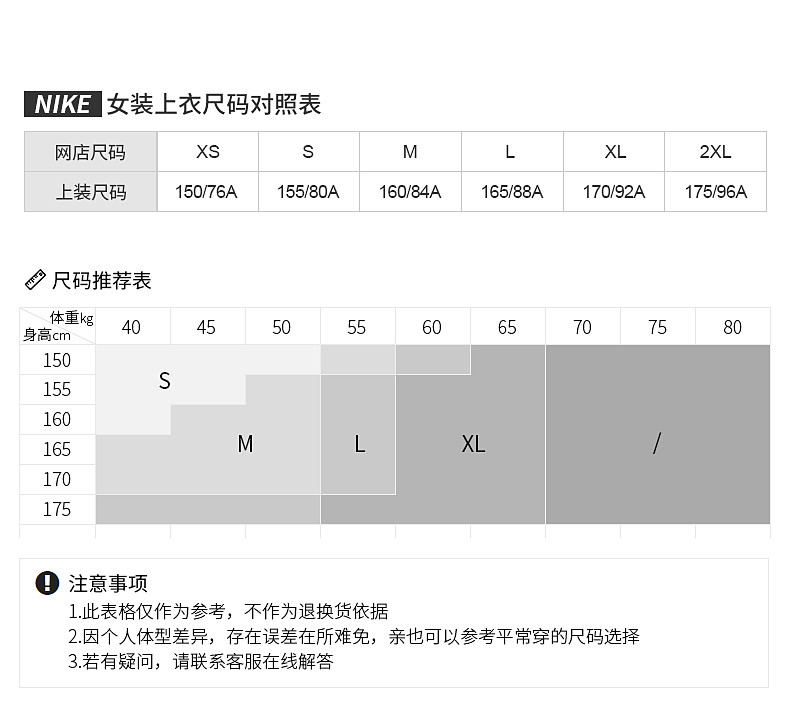Select the XS size header cell

[x=207, y=152]
